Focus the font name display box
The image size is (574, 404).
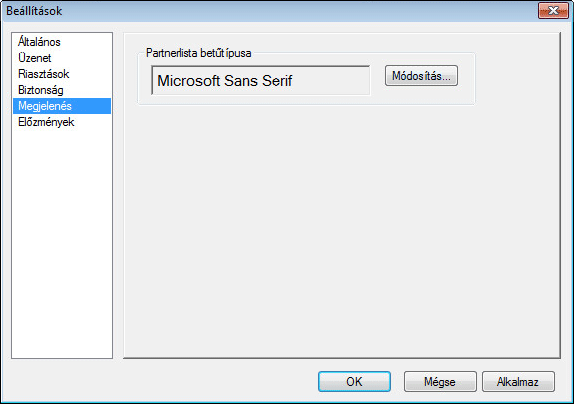tap(261, 81)
